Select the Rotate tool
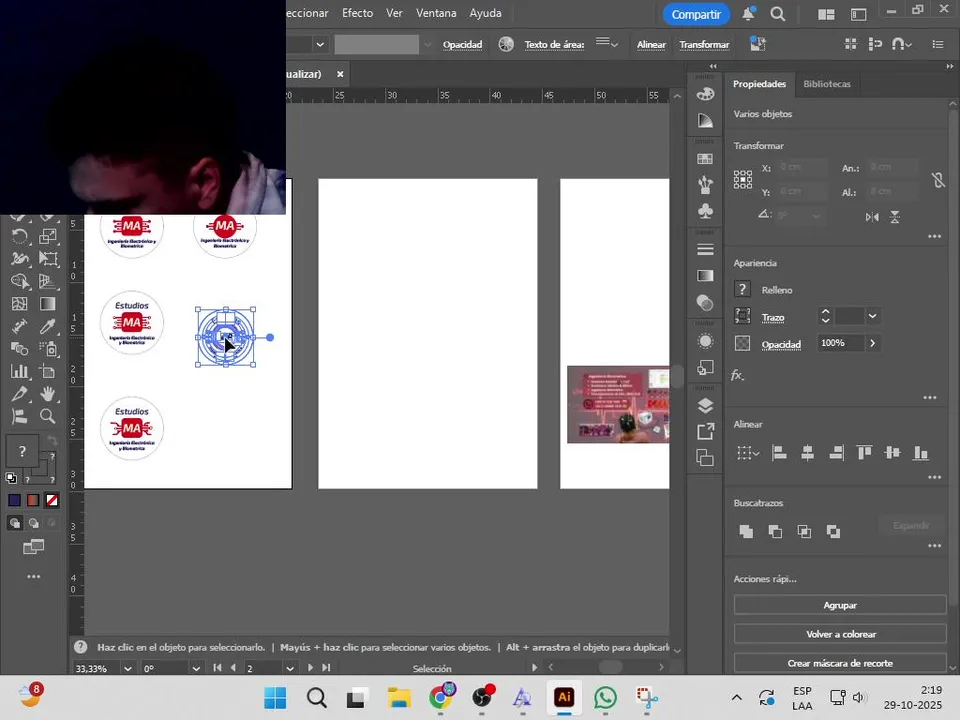Screen dimensions: 960x720 tap(20, 236)
